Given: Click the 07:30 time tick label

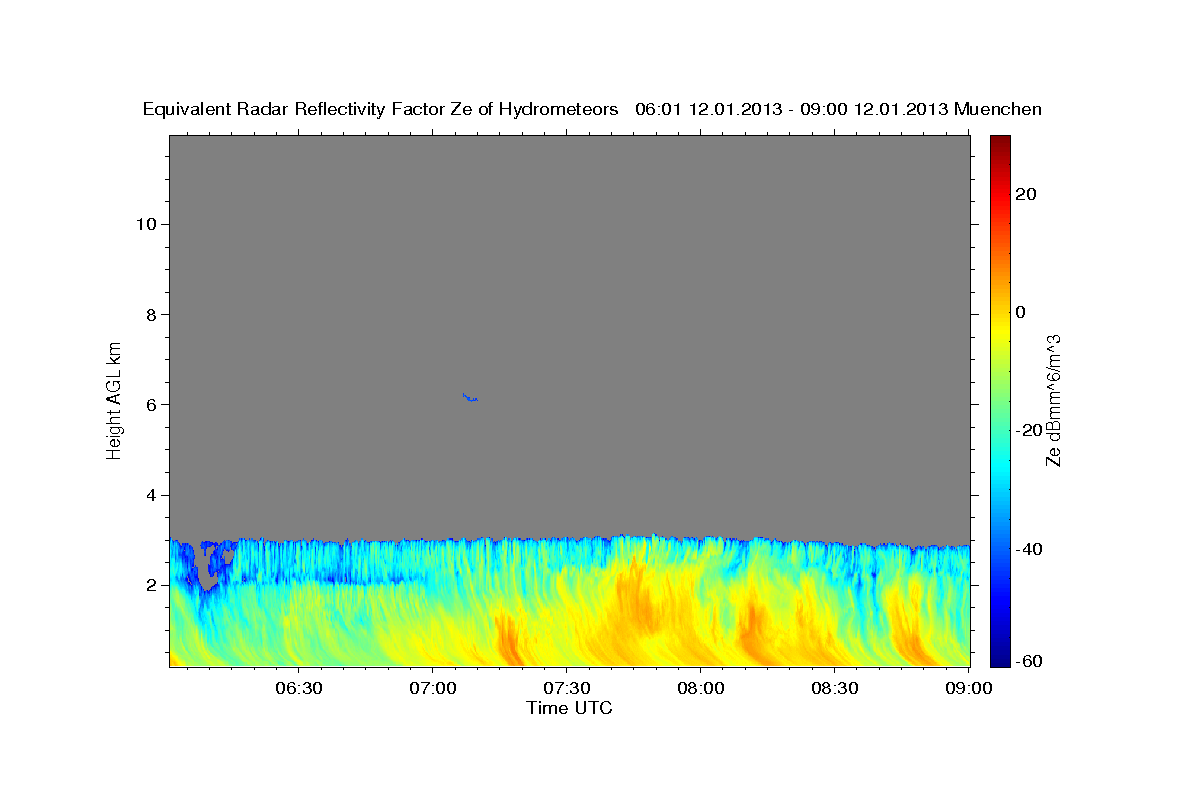Looking at the screenshot, I should (566, 688).
